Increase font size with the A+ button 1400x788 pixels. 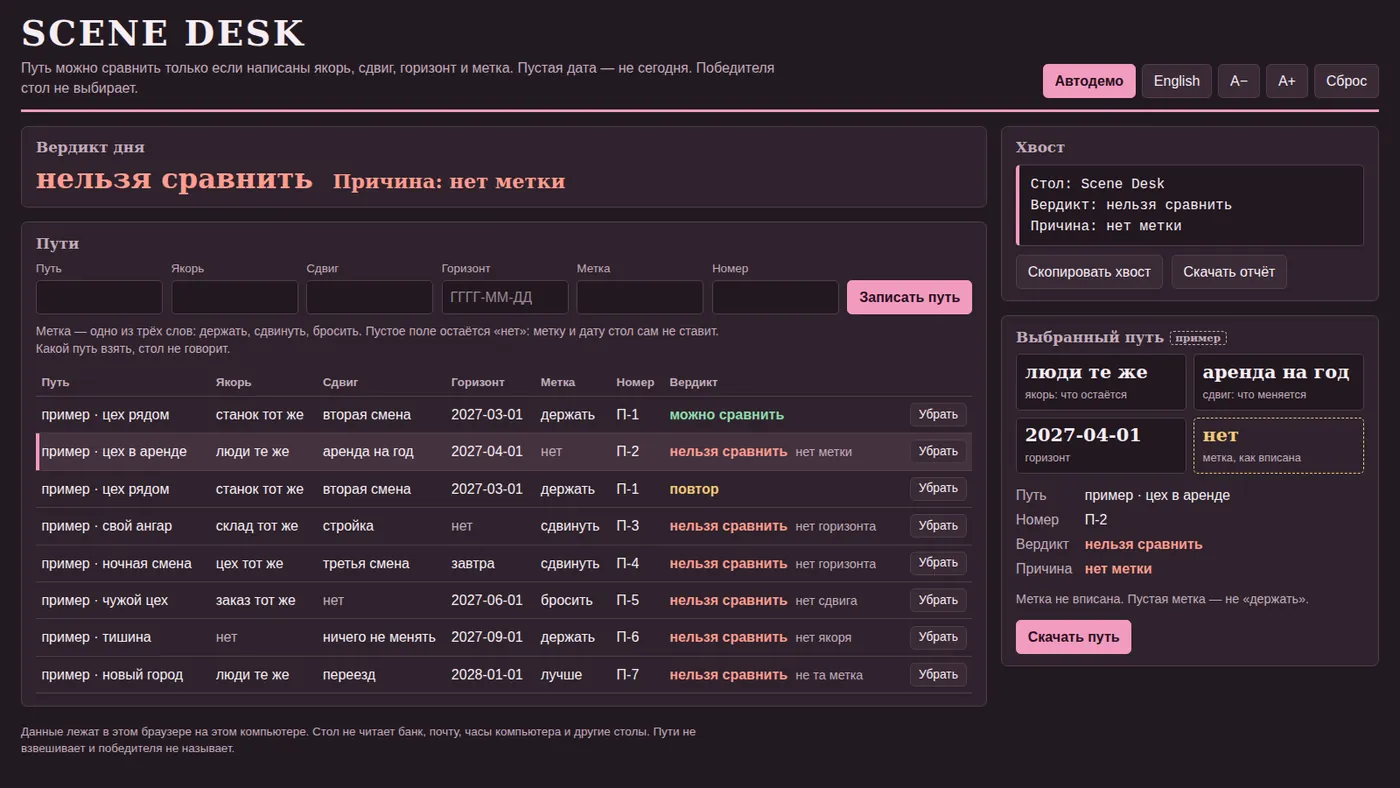click(x=1287, y=81)
